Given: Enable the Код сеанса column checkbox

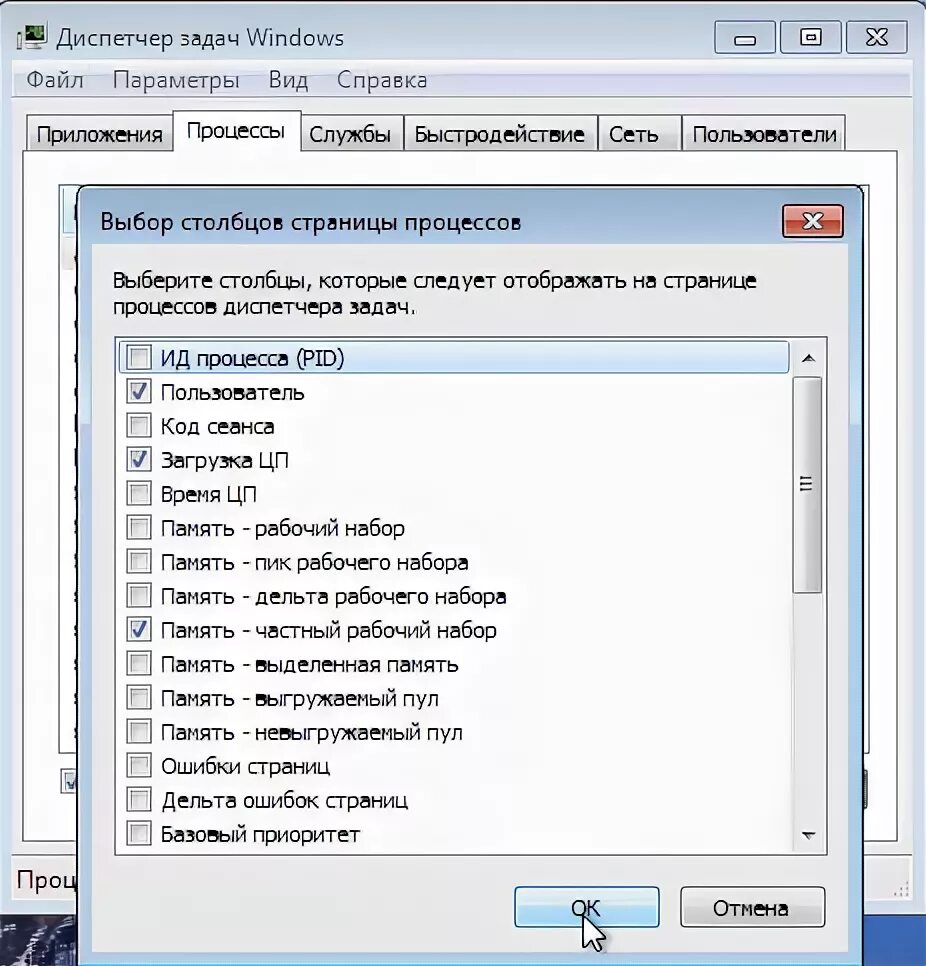Looking at the screenshot, I should (x=139, y=426).
